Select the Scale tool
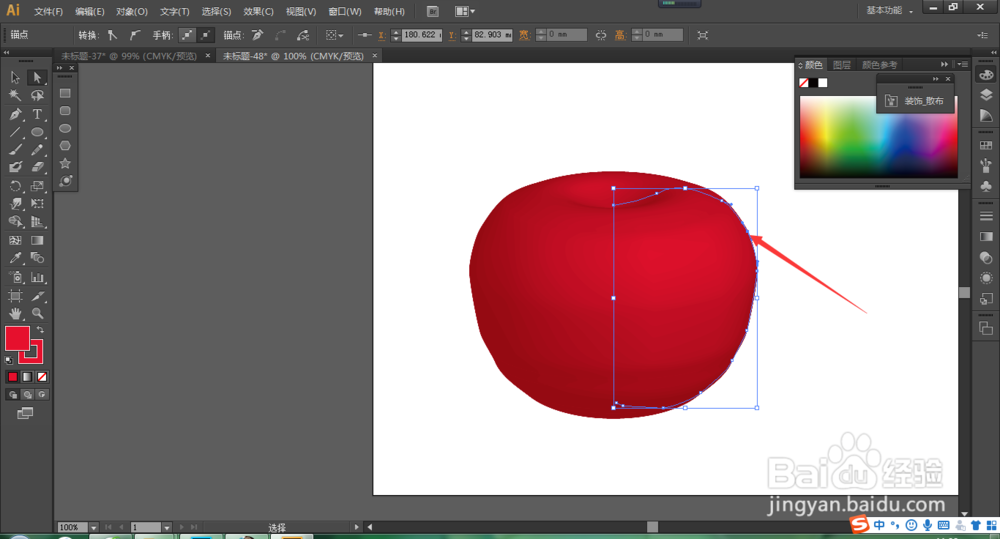The image size is (1000, 539). (x=37, y=186)
